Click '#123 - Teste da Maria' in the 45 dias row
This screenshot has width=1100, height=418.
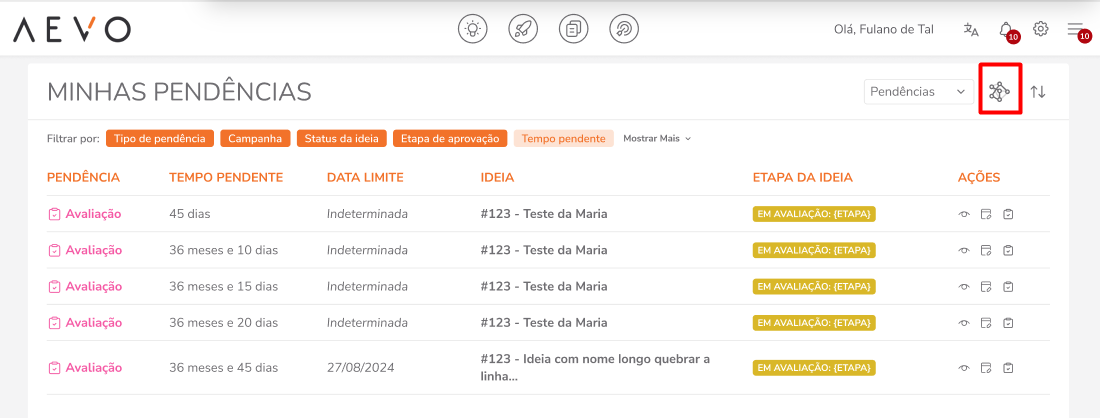(x=544, y=214)
